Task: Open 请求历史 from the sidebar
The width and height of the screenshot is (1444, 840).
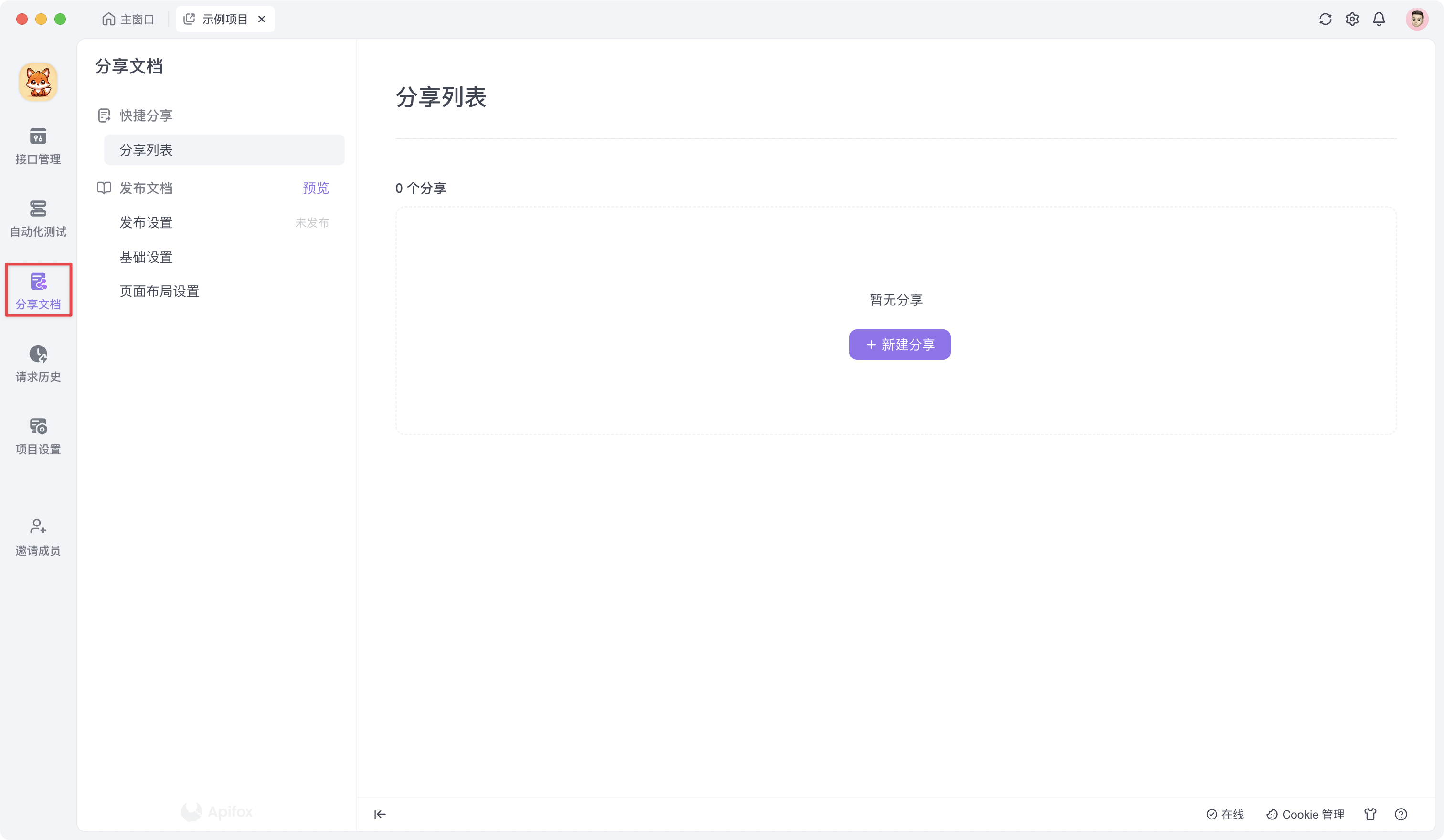Action: pos(38,363)
